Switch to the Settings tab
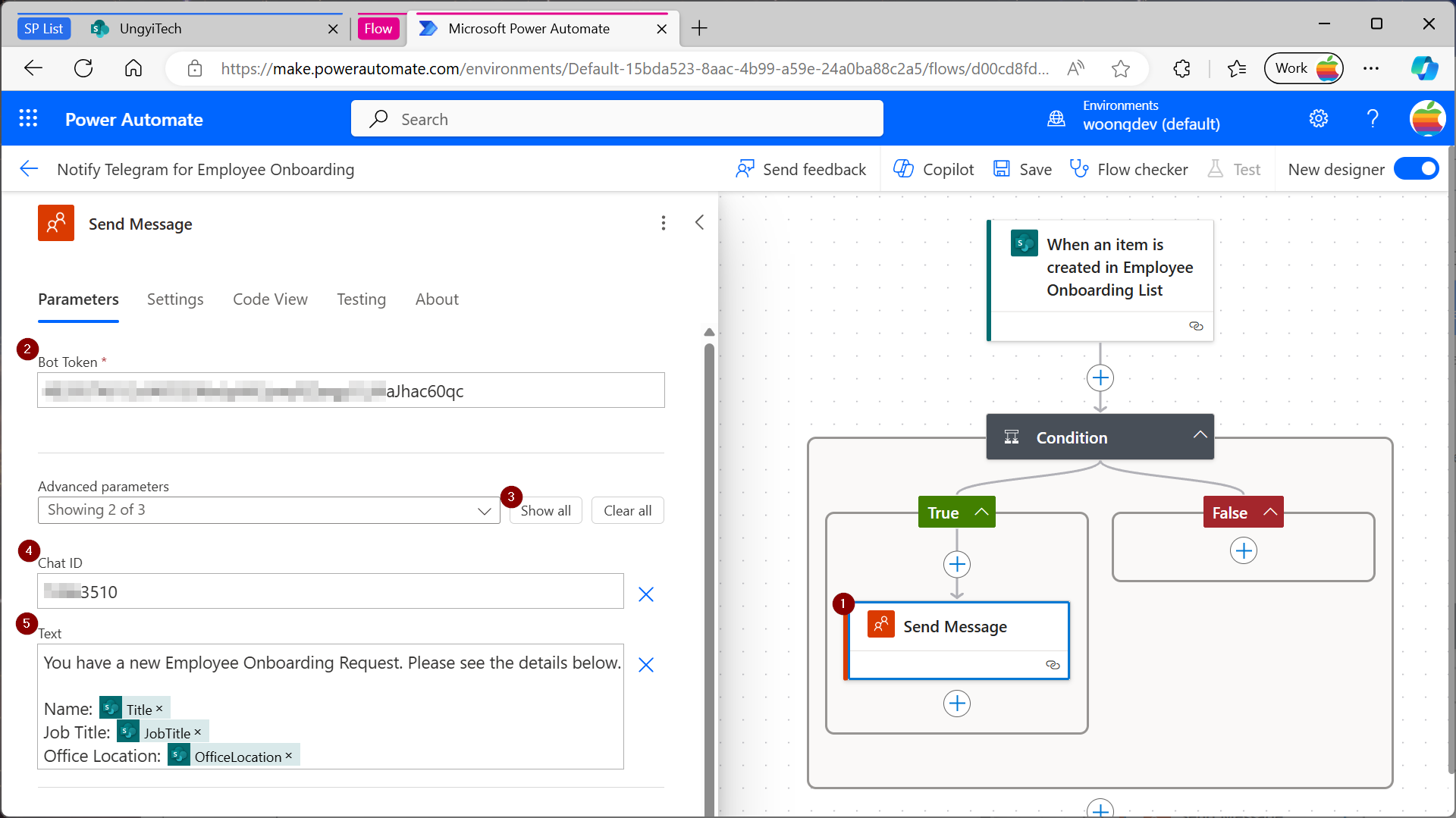 click(175, 299)
